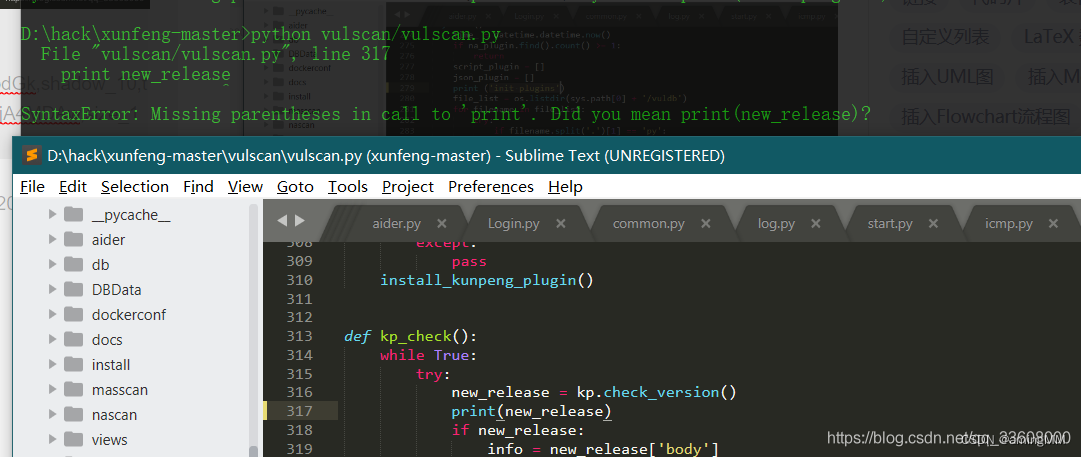Image resolution: width=1081 pixels, height=457 pixels.
Task: Open the File menu in Sublime Text
Action: point(32,187)
